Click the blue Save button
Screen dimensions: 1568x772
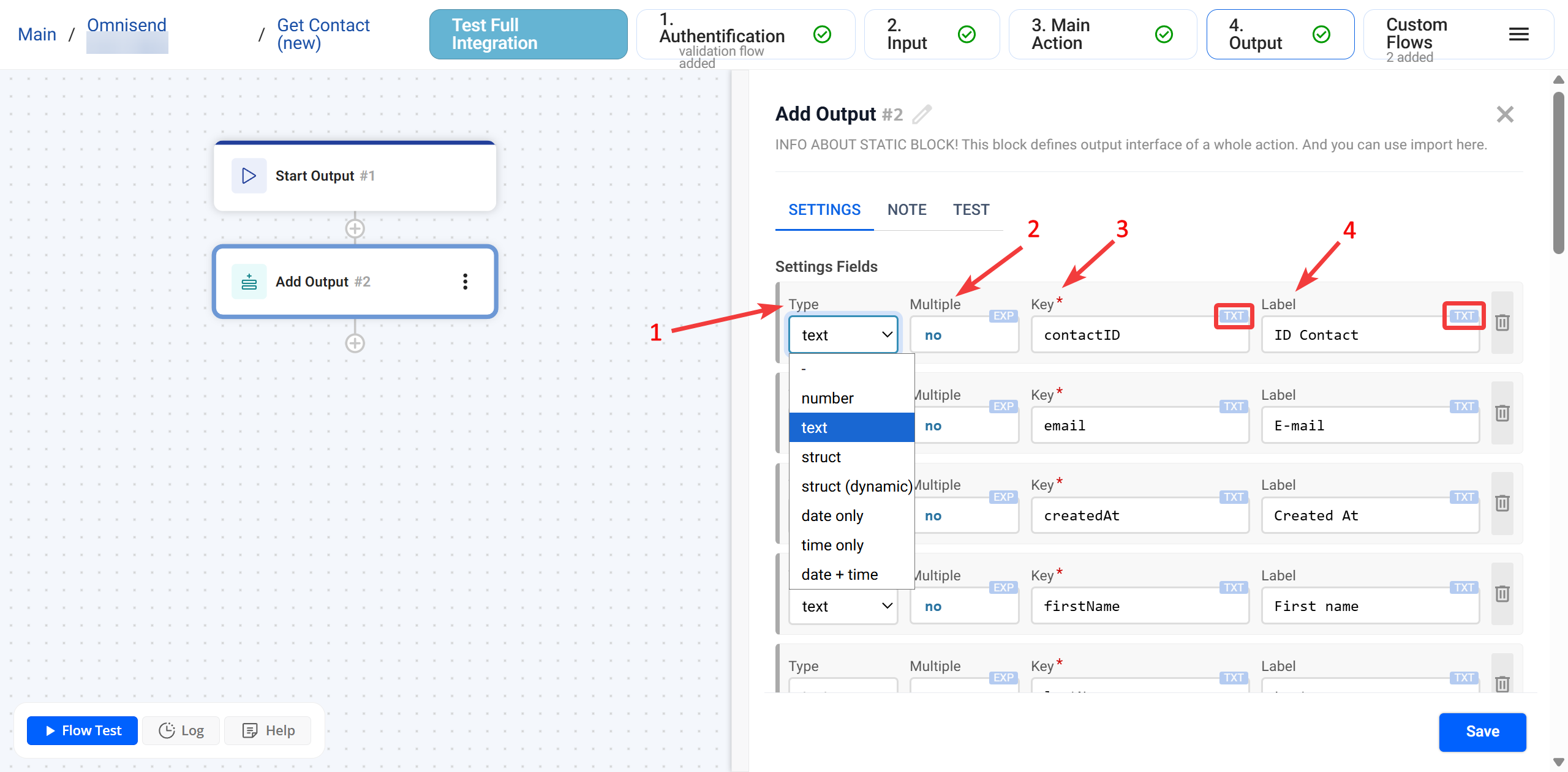click(x=1482, y=732)
